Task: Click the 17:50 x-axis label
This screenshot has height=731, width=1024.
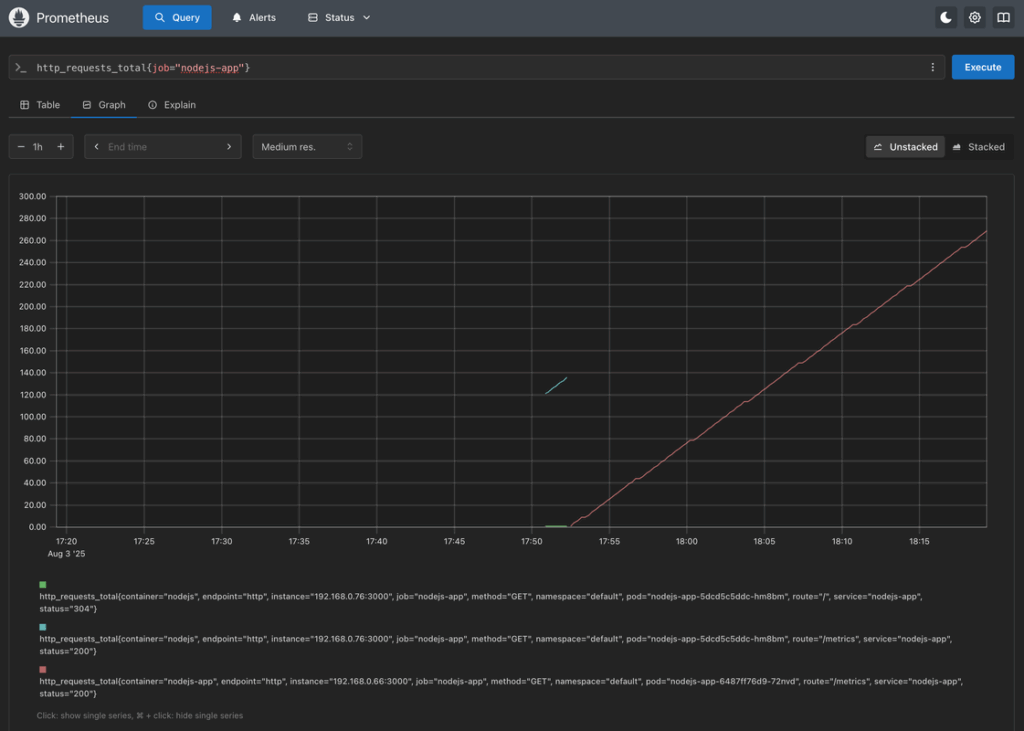Action: click(532, 541)
